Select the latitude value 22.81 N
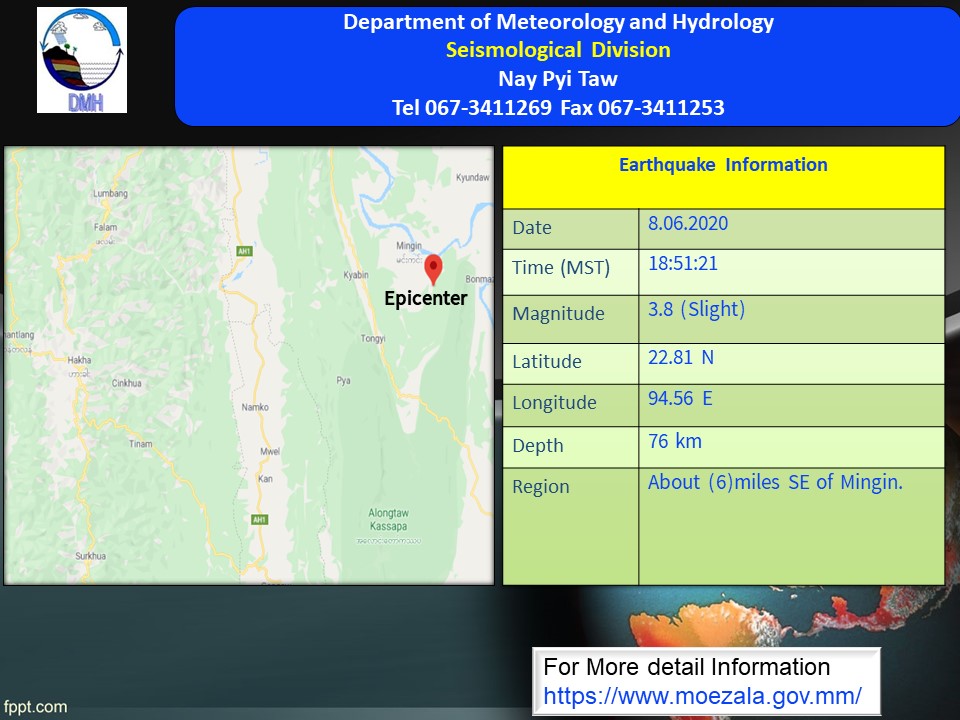The image size is (960, 720). pos(681,357)
